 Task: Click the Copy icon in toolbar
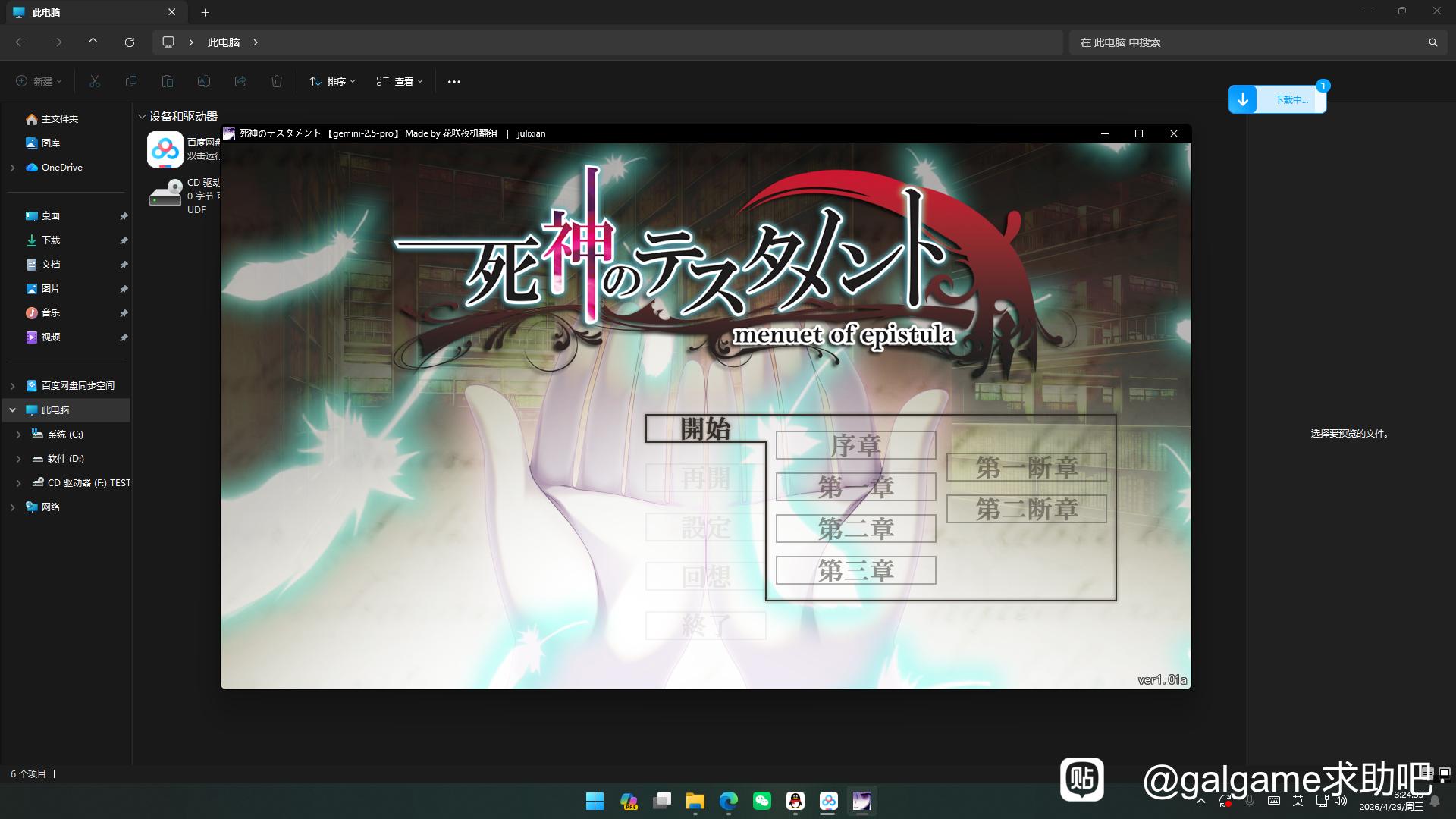point(131,81)
